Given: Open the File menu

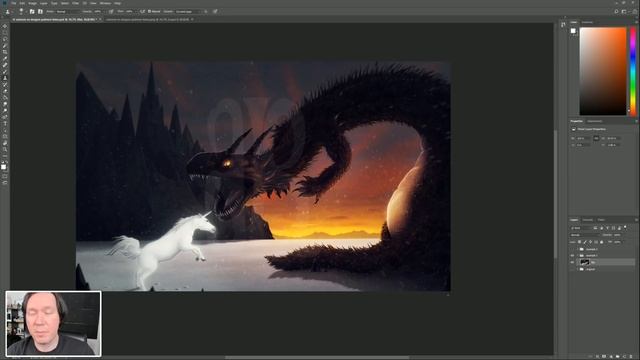Looking at the screenshot, I should point(13,3).
